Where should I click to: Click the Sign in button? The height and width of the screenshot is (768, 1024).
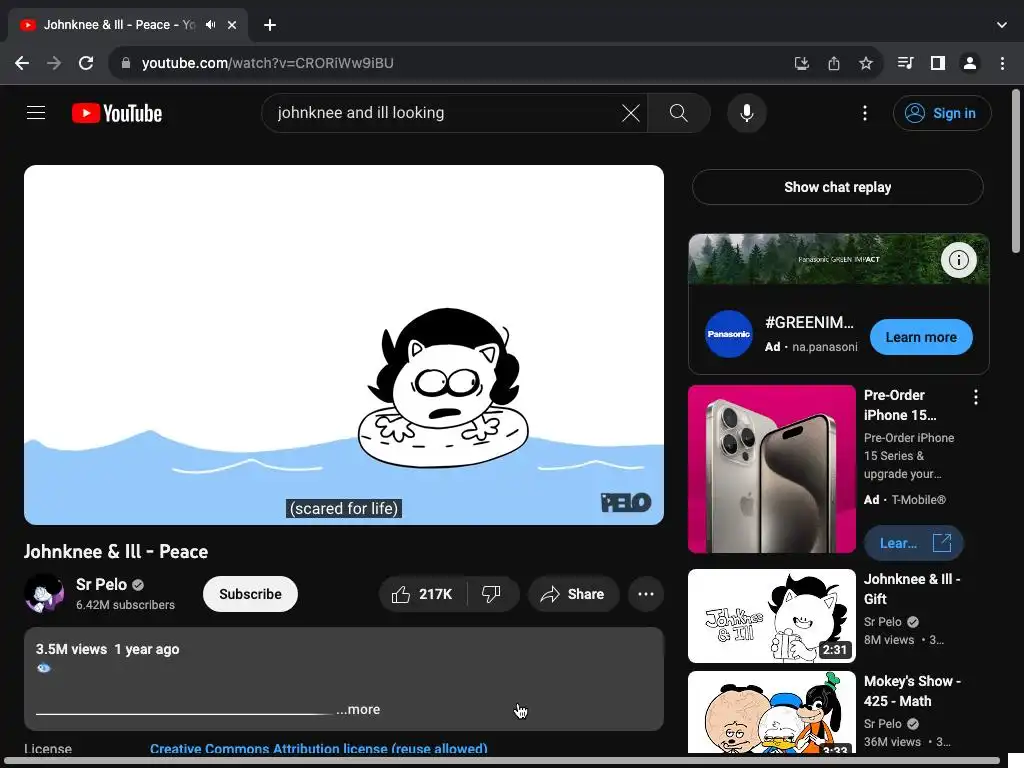click(942, 113)
